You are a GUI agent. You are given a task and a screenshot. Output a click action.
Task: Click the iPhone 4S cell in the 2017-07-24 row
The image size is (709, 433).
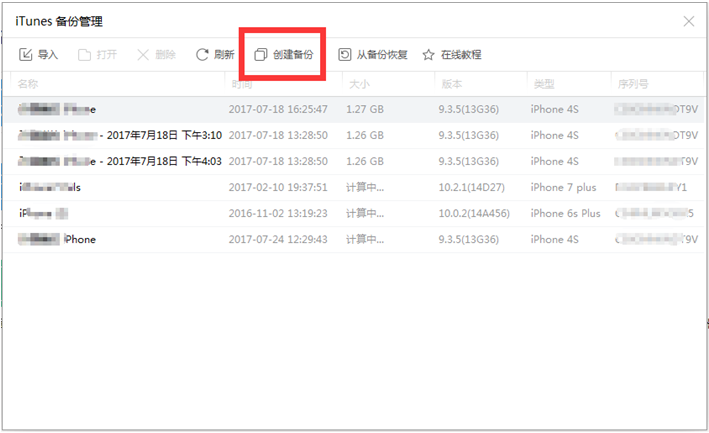click(554, 239)
